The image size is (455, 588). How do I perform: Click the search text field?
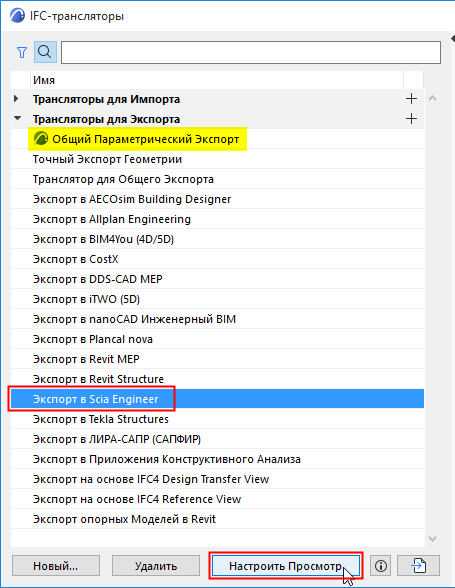click(x=251, y=52)
